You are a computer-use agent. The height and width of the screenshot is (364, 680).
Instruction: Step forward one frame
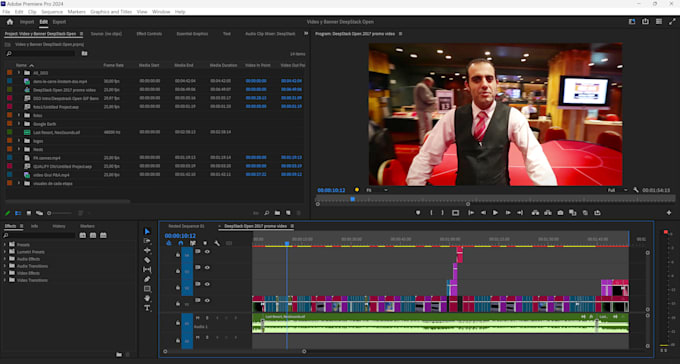click(x=508, y=213)
